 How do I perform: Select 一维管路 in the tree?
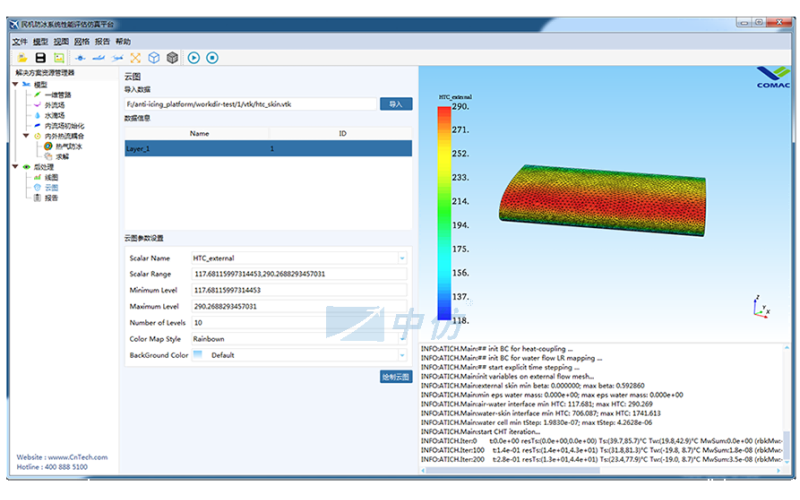[58, 95]
